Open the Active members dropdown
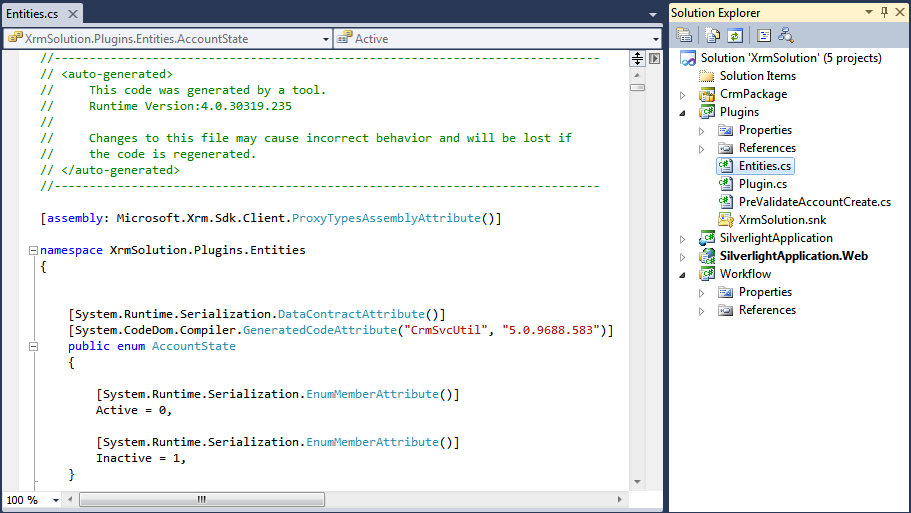The height and width of the screenshot is (513, 911). click(x=655, y=39)
